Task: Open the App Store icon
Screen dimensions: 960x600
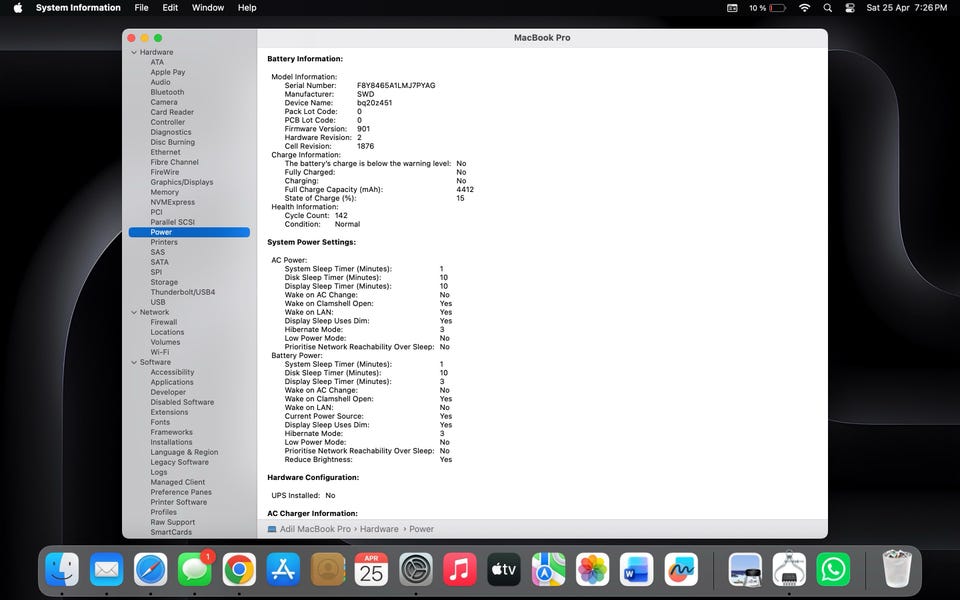Action: pos(283,569)
